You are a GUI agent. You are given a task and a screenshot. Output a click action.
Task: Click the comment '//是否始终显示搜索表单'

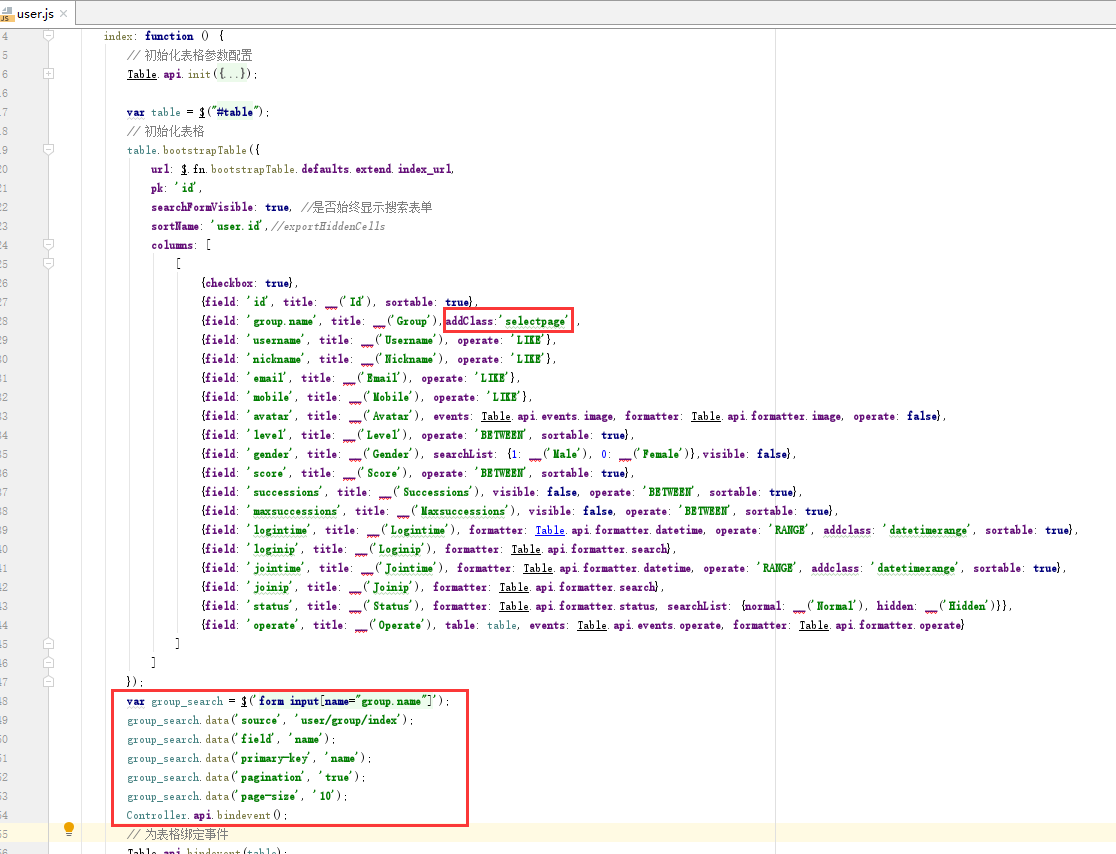367,207
